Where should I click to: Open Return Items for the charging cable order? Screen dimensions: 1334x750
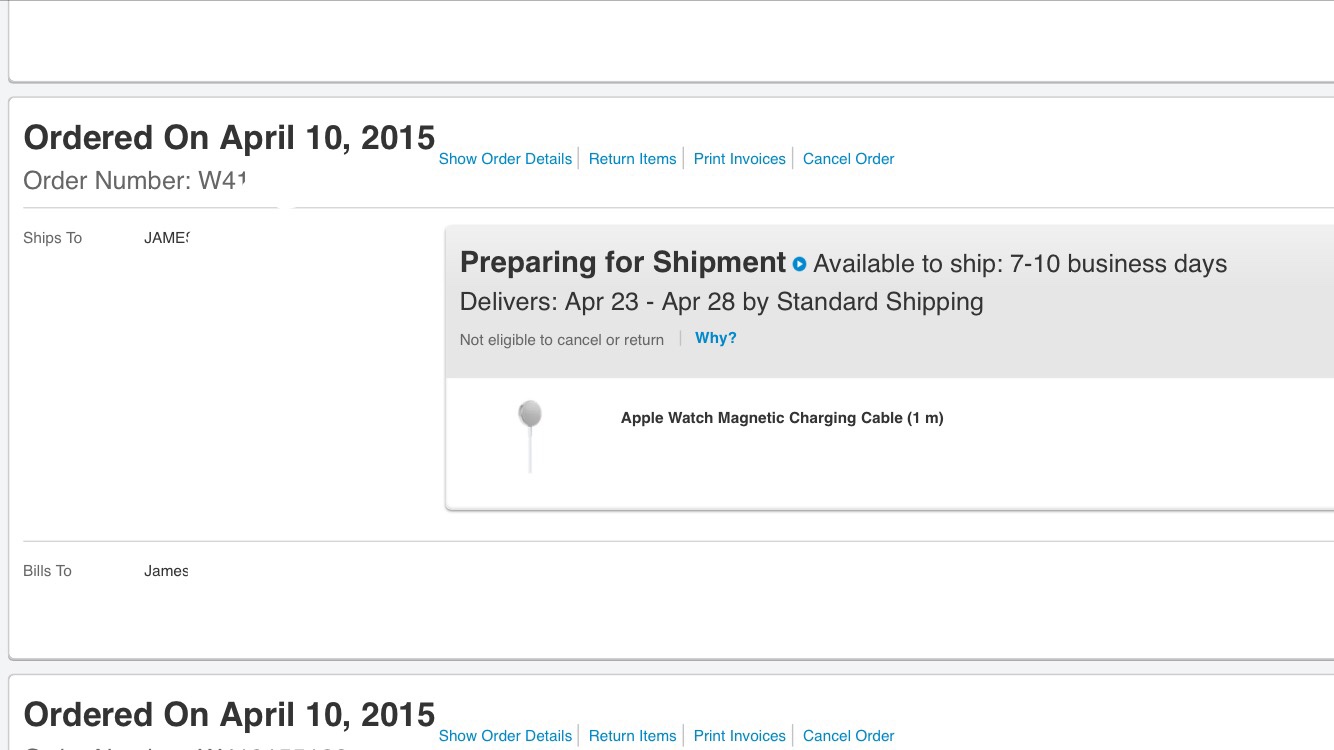click(x=632, y=159)
